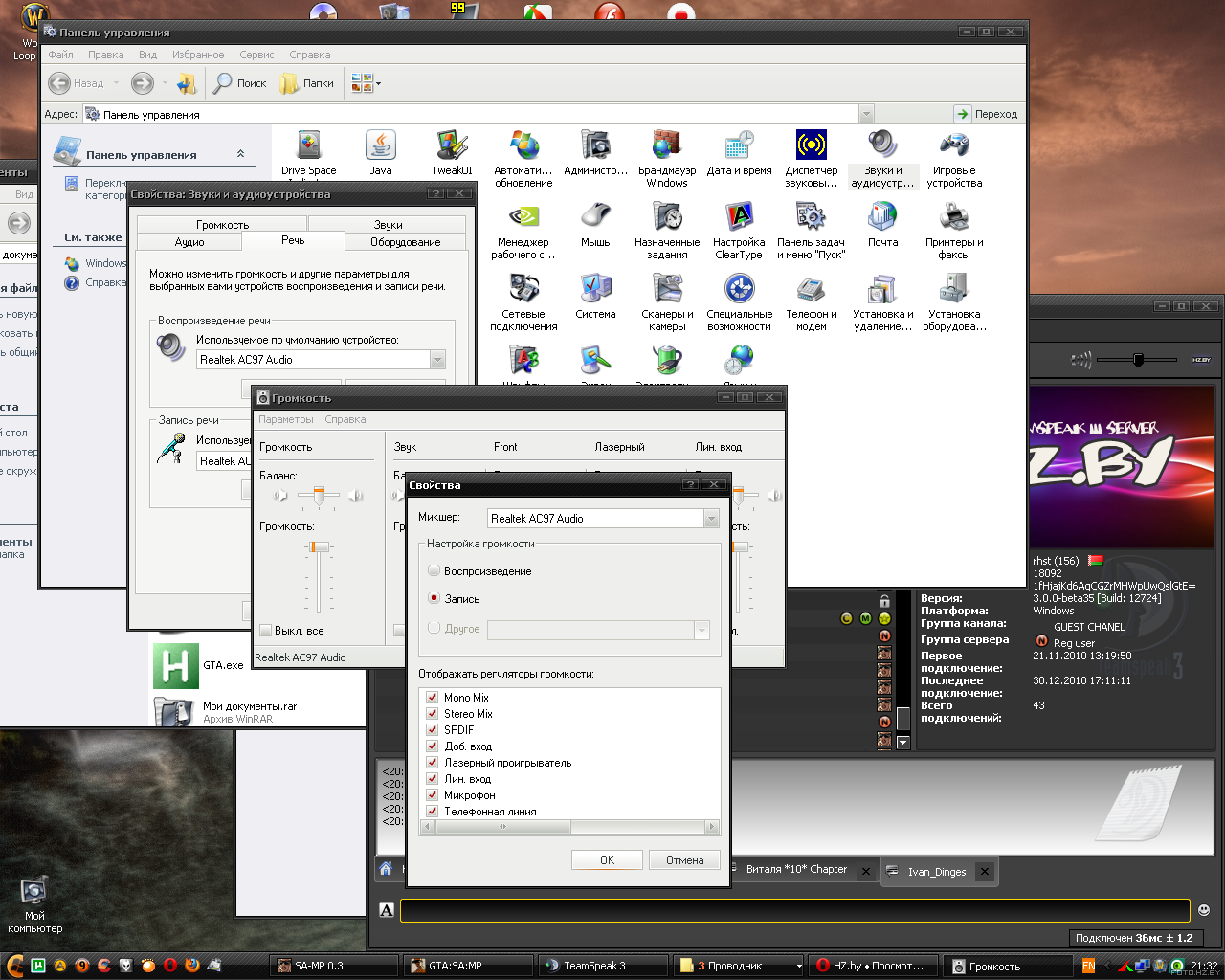Open playback default device dropdown Realtek AC97
Image resolution: width=1225 pixels, height=980 pixels.
click(437, 359)
